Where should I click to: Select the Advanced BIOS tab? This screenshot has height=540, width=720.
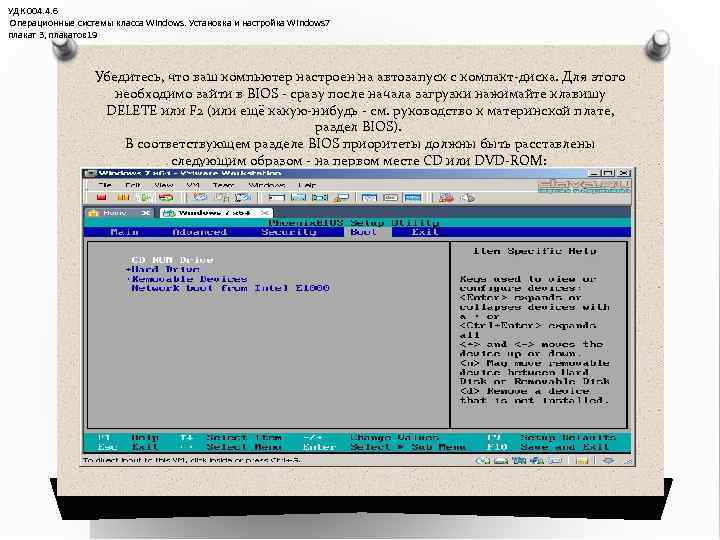(x=200, y=232)
